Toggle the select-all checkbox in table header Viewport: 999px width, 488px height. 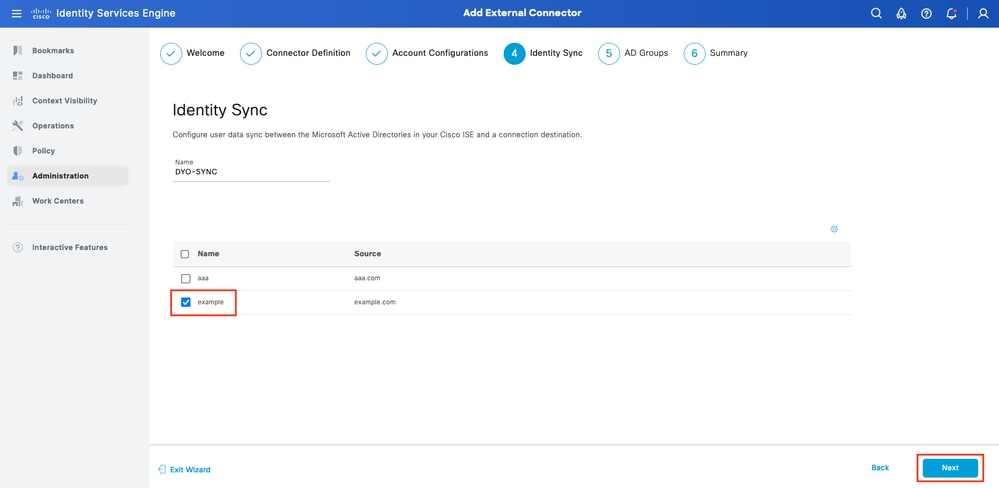pyautogui.click(x=185, y=254)
